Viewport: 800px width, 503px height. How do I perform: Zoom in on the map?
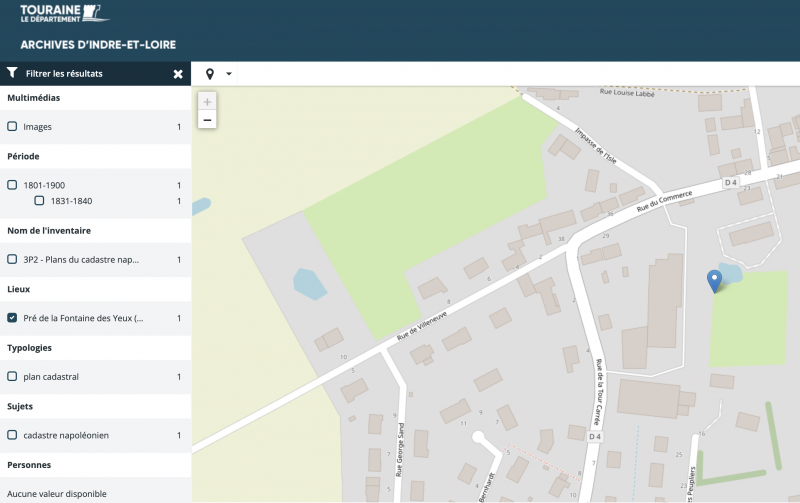207,102
